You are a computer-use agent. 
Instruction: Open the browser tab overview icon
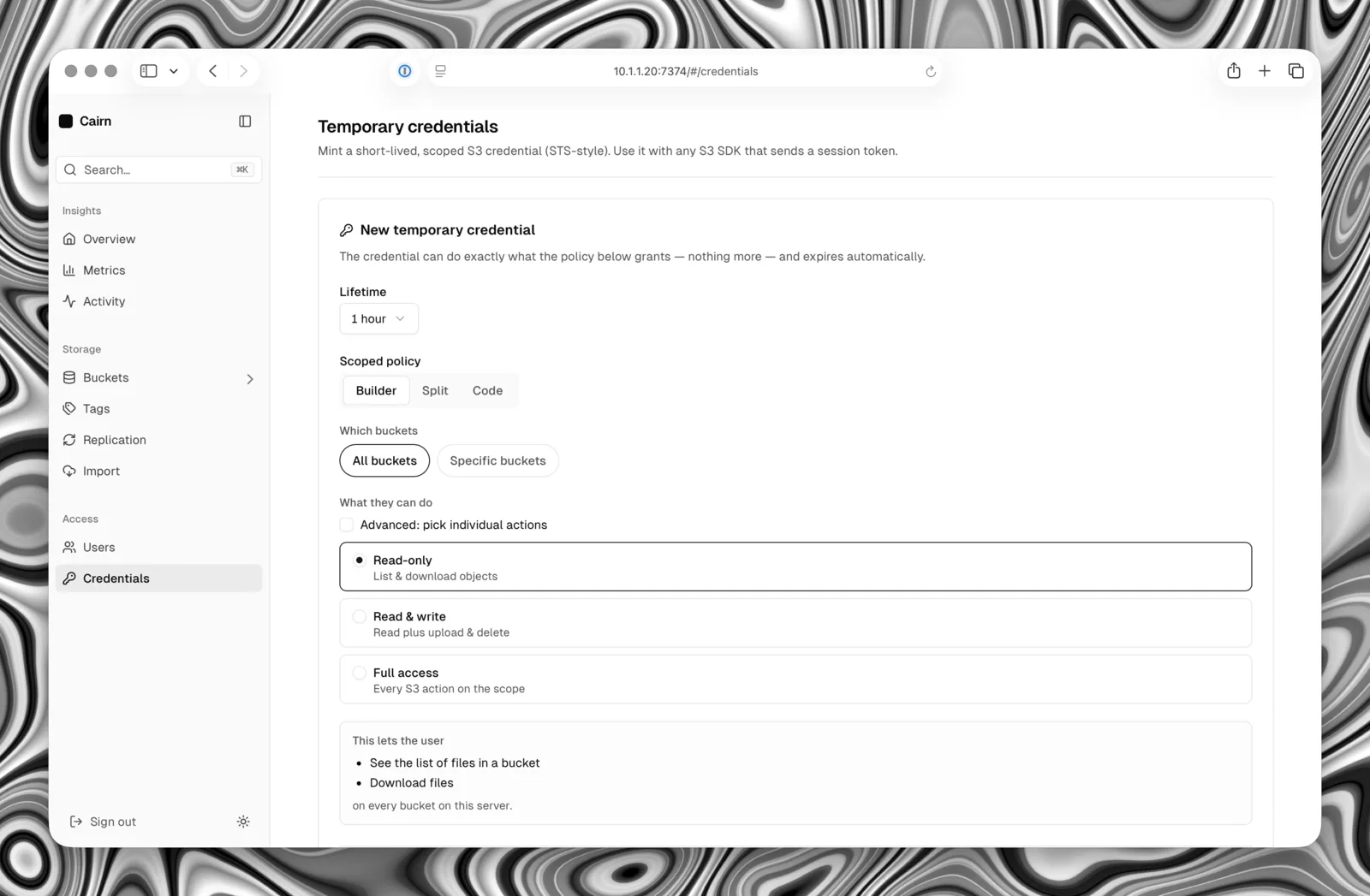[x=1296, y=71]
